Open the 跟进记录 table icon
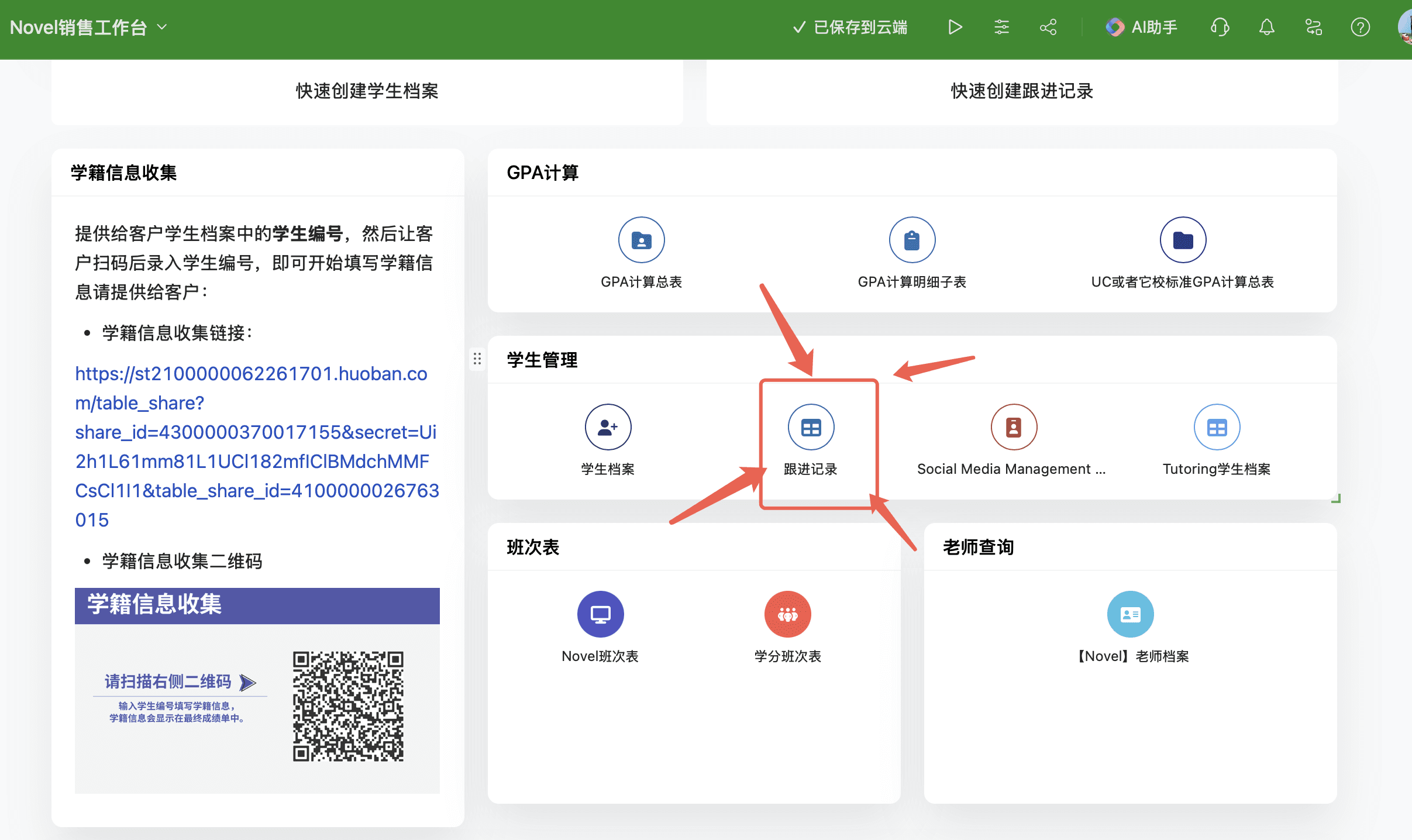The image size is (1412, 840). click(x=811, y=427)
